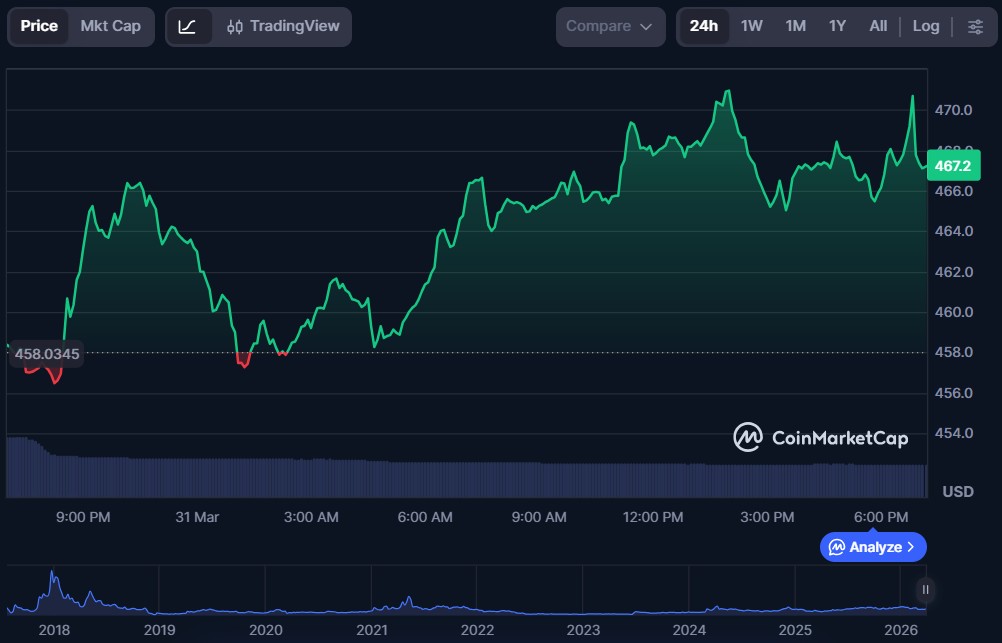Open the chart settings sliders icon
1002x643 pixels.
pos(975,26)
